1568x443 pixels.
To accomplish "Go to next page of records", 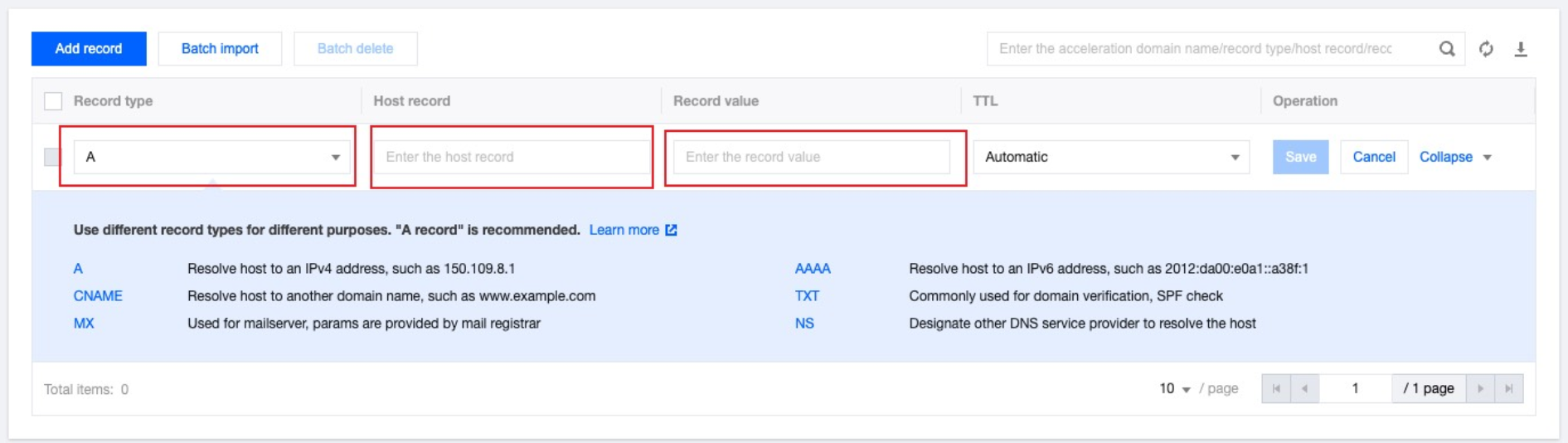I will (1480, 388).
